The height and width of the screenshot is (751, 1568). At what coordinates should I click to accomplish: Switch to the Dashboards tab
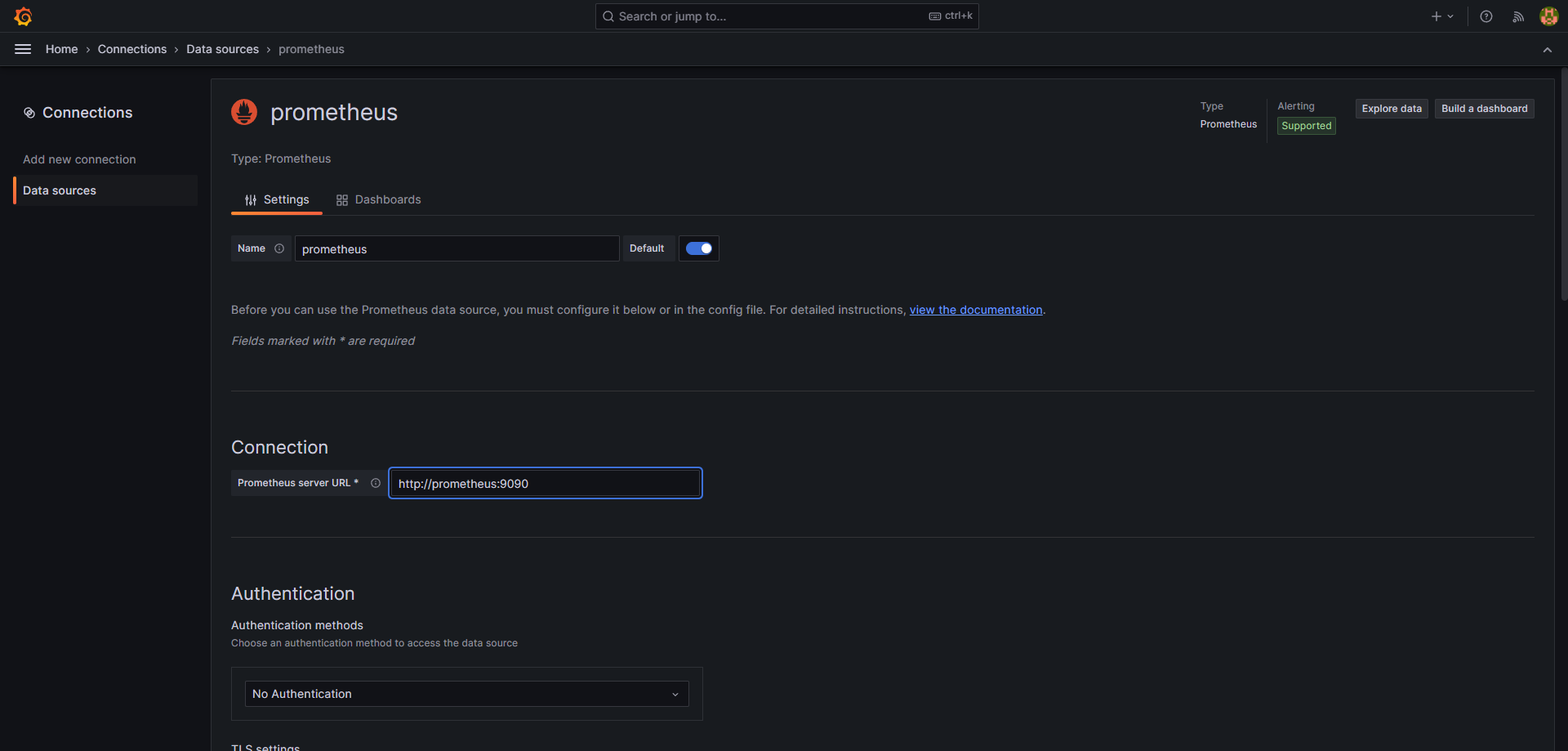[379, 199]
